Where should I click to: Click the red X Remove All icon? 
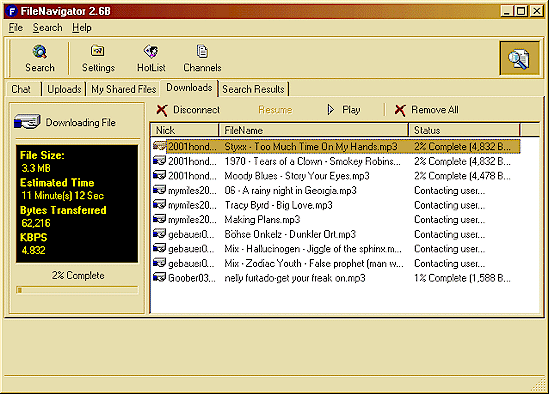pyautogui.click(x=400, y=110)
